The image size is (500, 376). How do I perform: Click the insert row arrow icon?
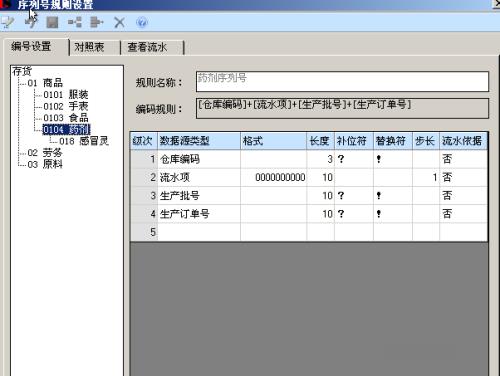click(97, 22)
